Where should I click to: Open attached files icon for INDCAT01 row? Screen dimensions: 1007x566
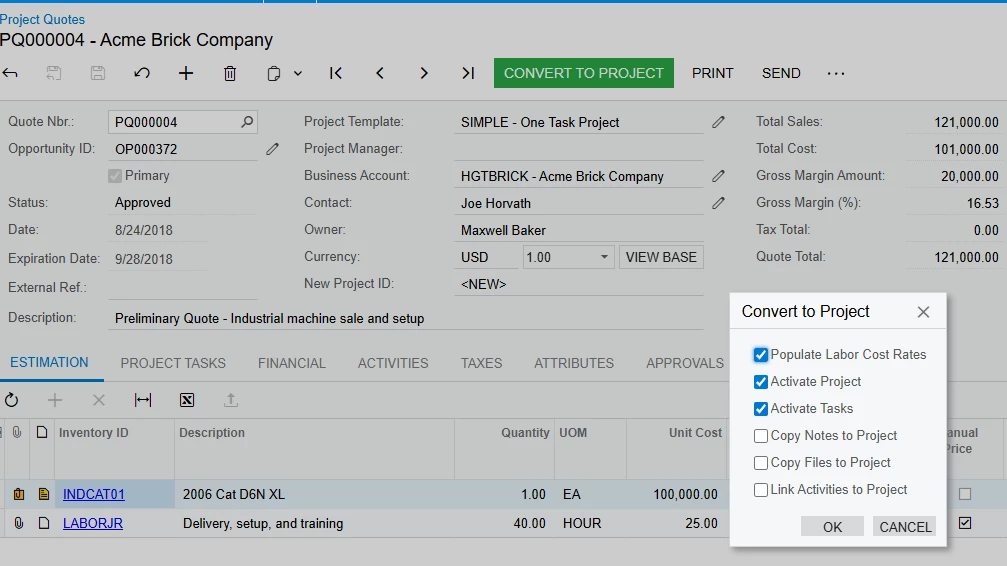(x=19, y=494)
